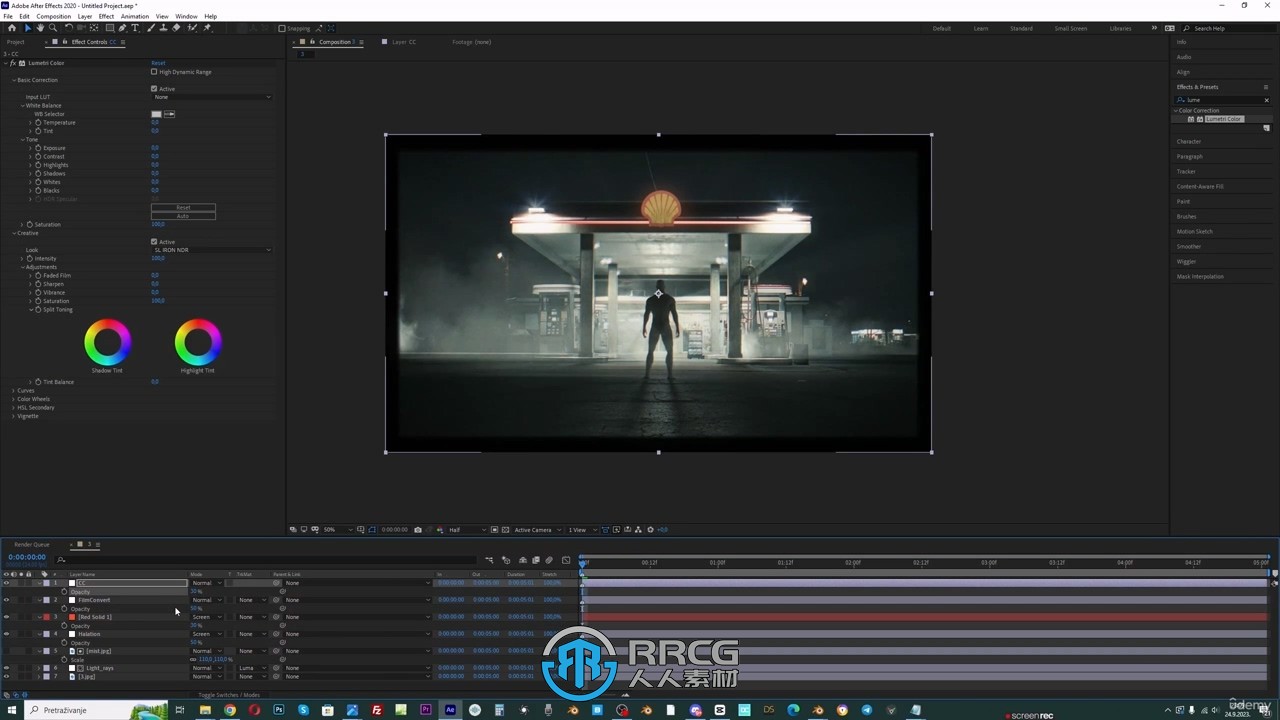Click the white balance color swatch

pos(156,114)
